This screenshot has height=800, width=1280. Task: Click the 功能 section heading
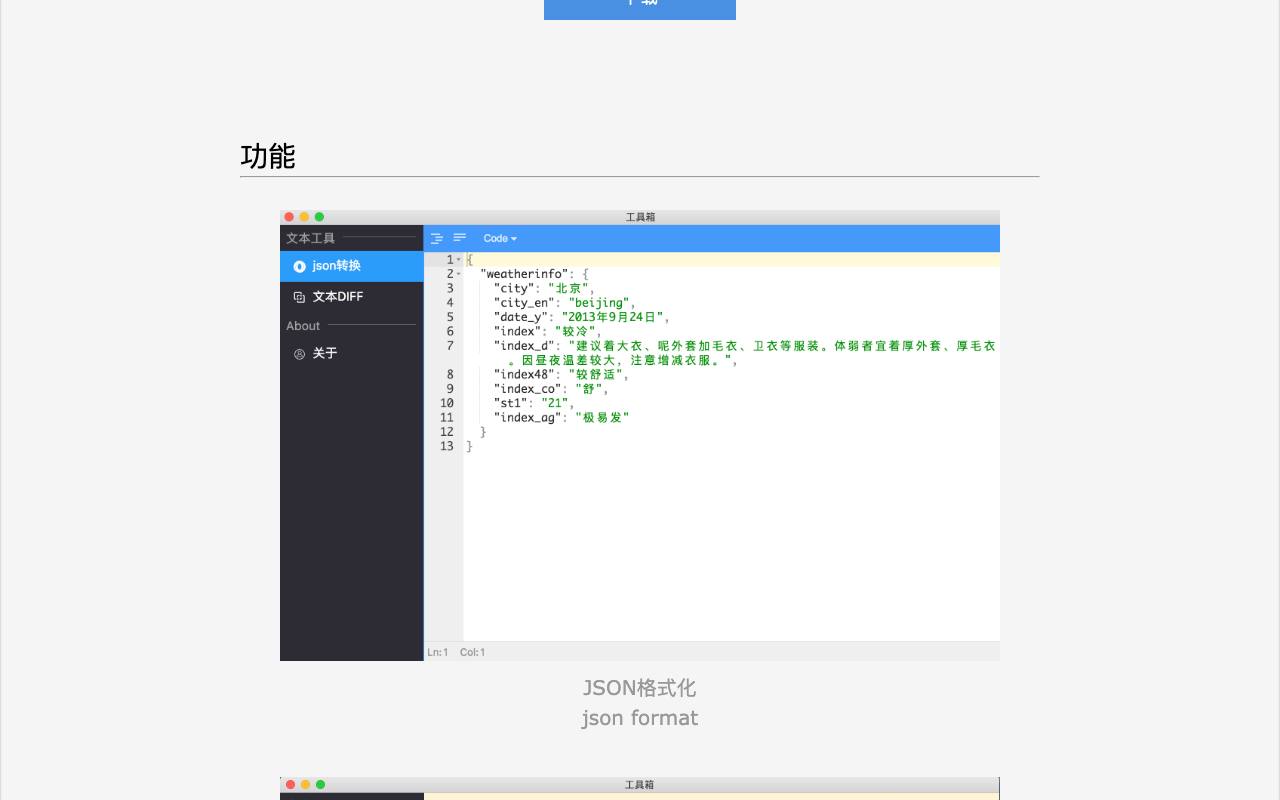(268, 156)
